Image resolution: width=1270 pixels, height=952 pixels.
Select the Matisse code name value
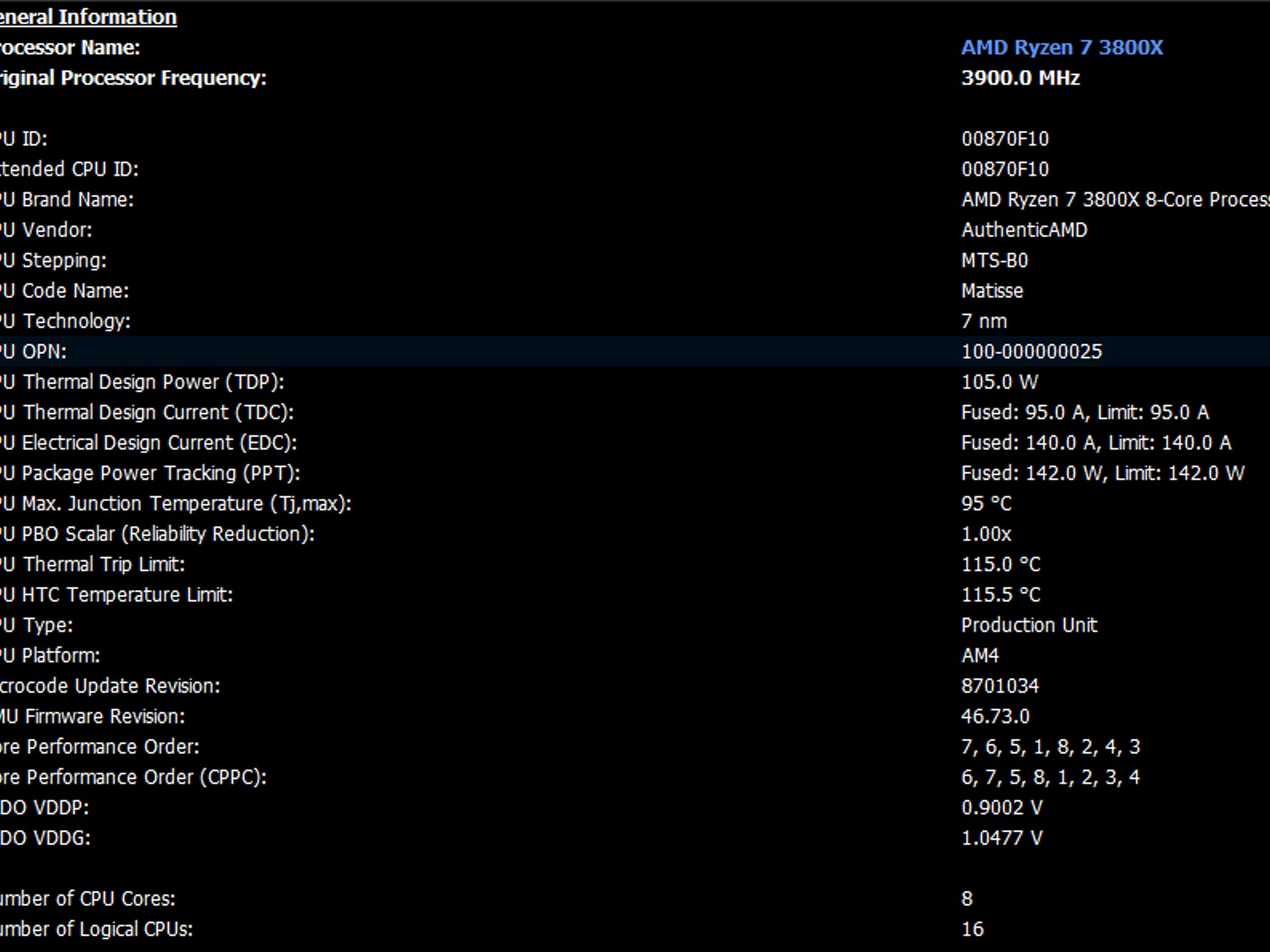point(992,291)
